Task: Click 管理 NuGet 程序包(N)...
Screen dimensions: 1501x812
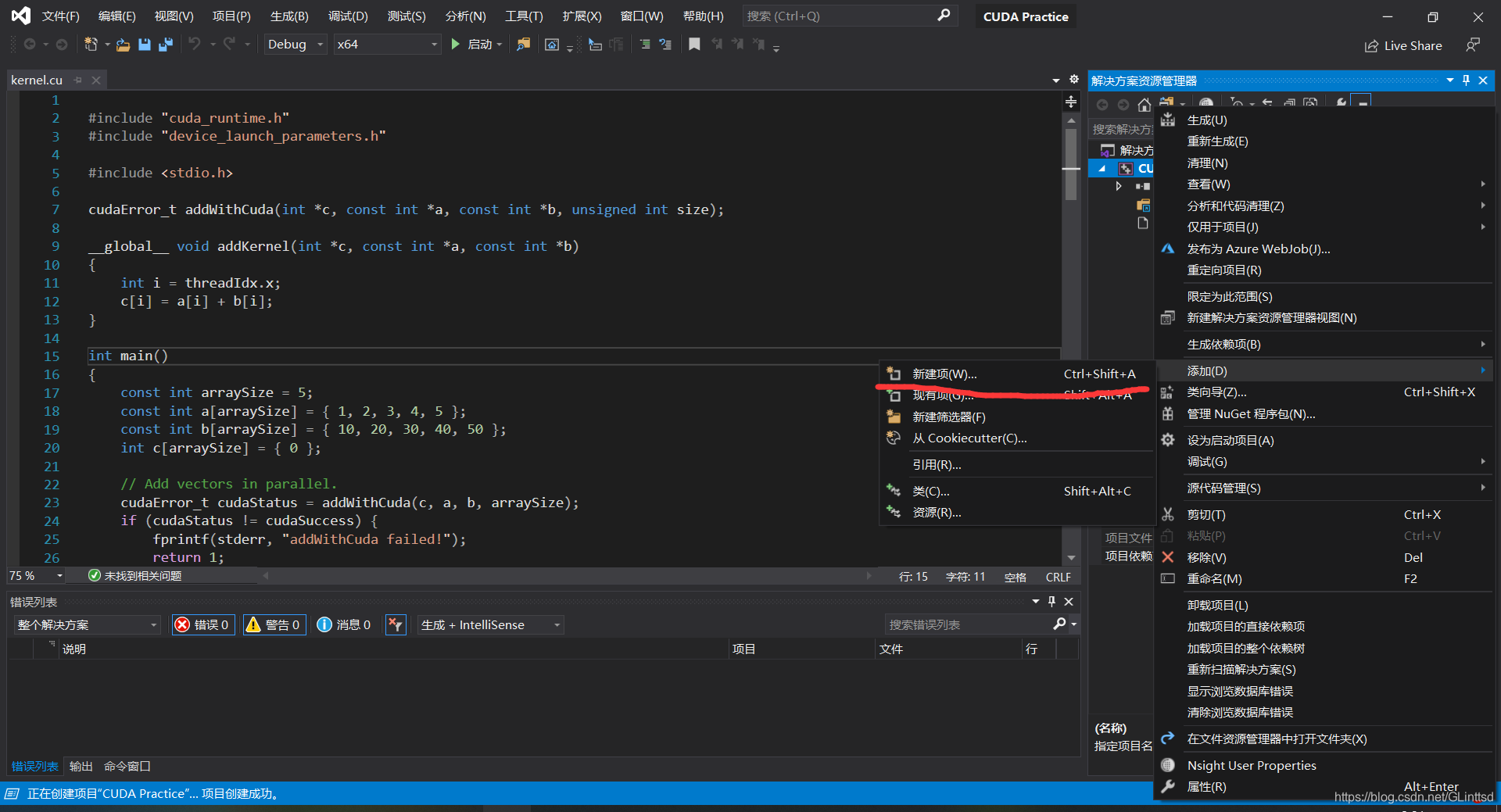Action: tap(1324, 413)
